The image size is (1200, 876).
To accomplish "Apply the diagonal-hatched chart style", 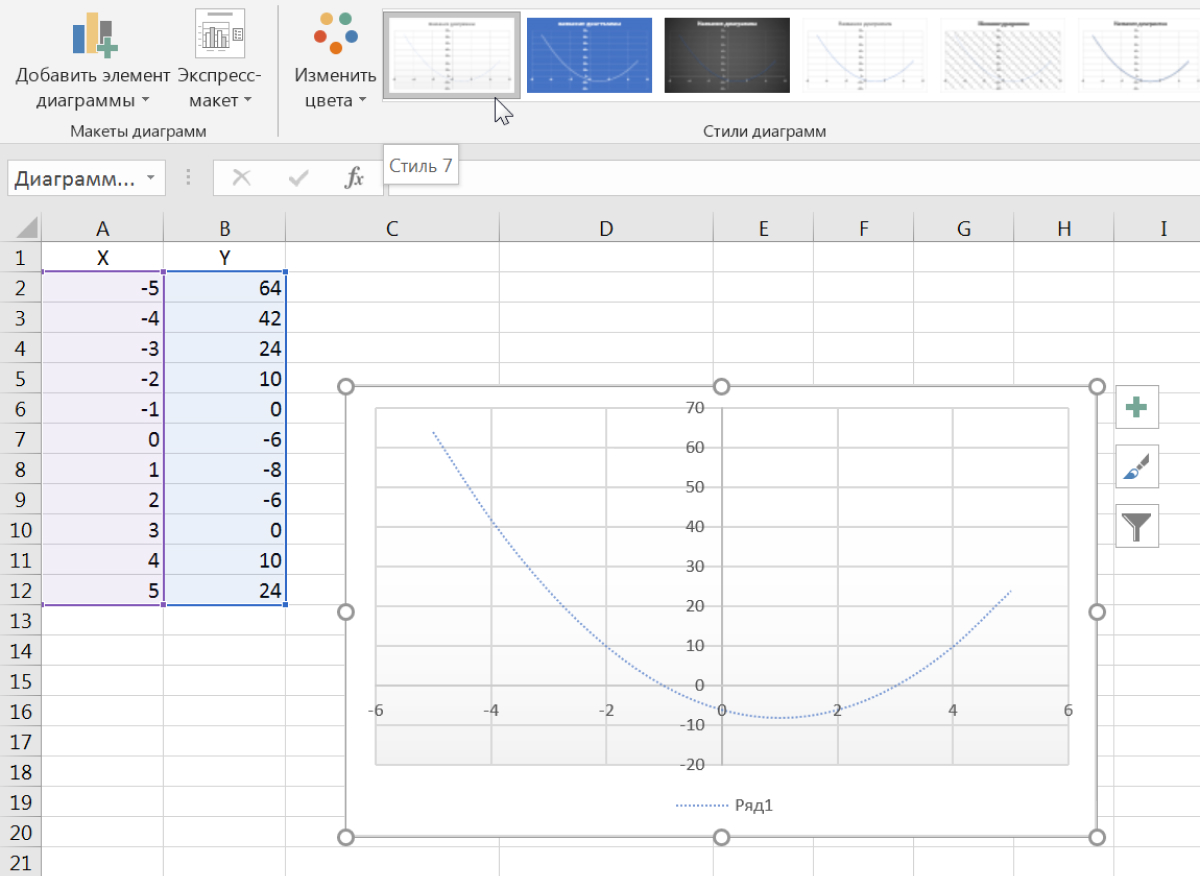I will [x=1003, y=55].
